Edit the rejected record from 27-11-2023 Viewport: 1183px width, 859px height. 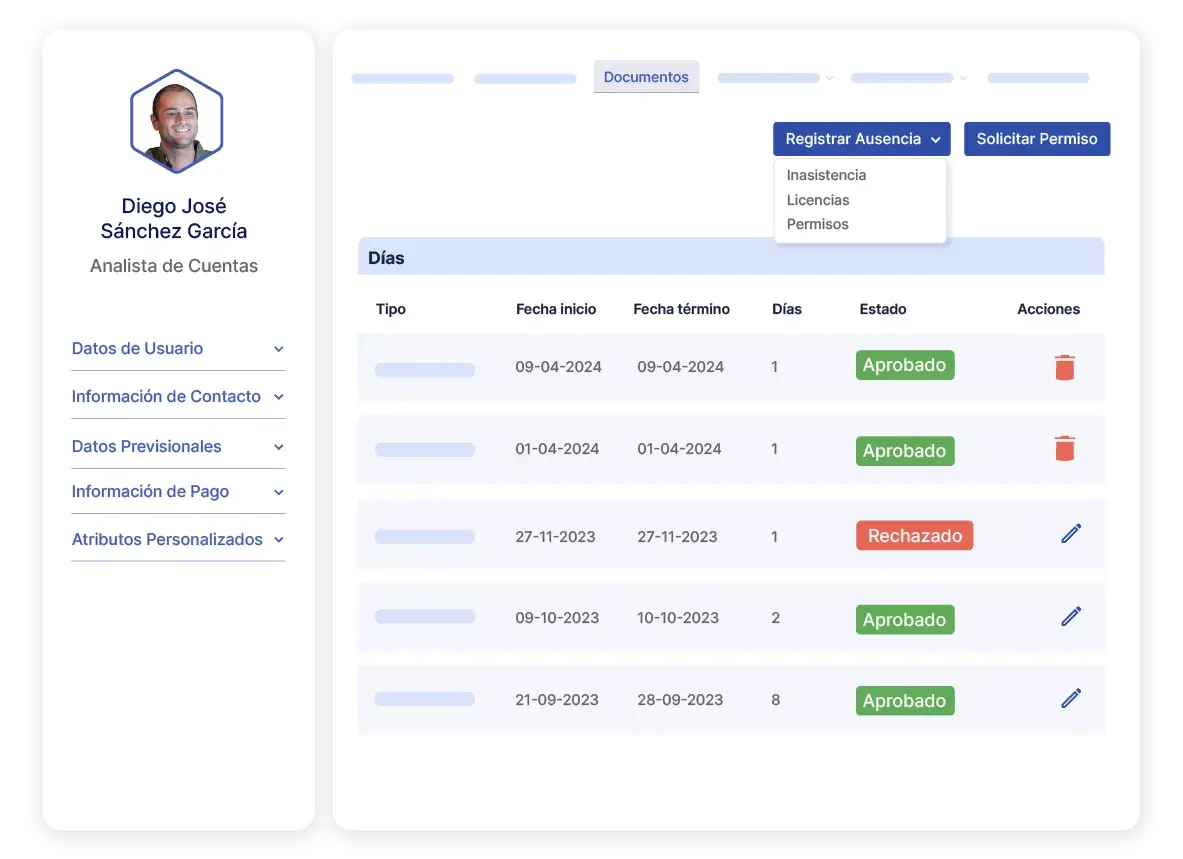[1070, 534]
